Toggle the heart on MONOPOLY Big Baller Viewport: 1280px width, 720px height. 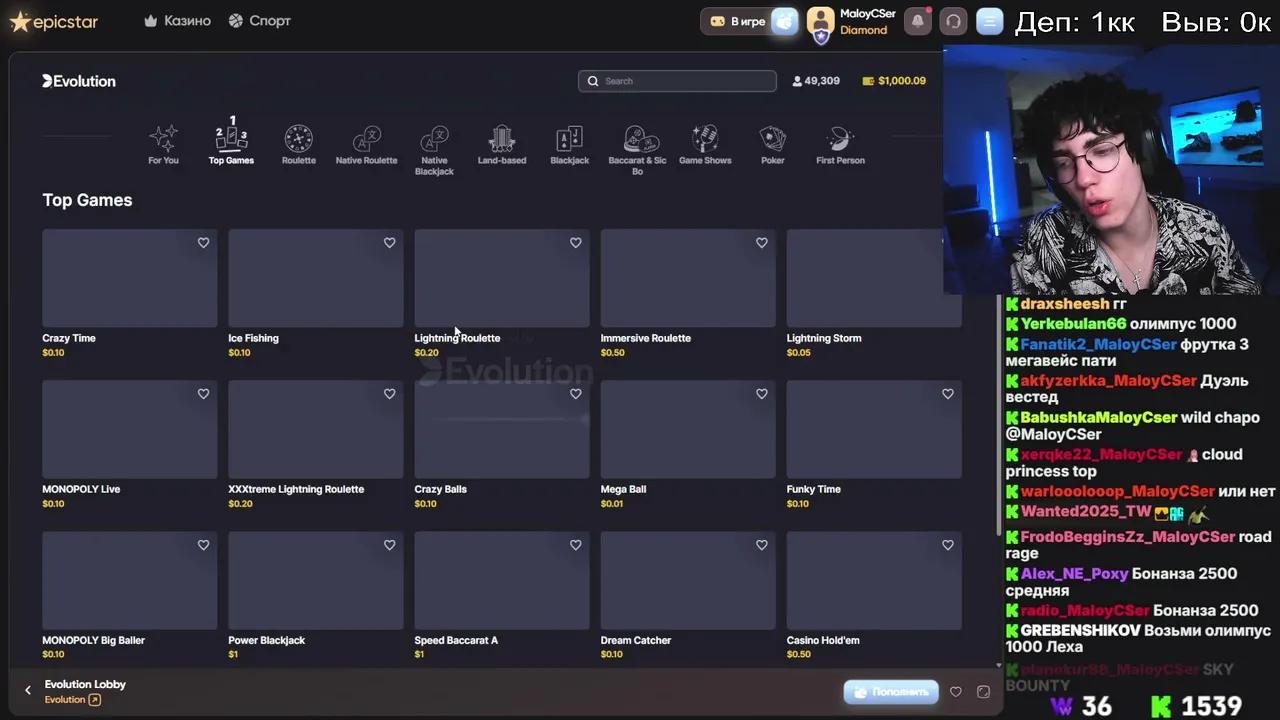pyautogui.click(x=203, y=545)
